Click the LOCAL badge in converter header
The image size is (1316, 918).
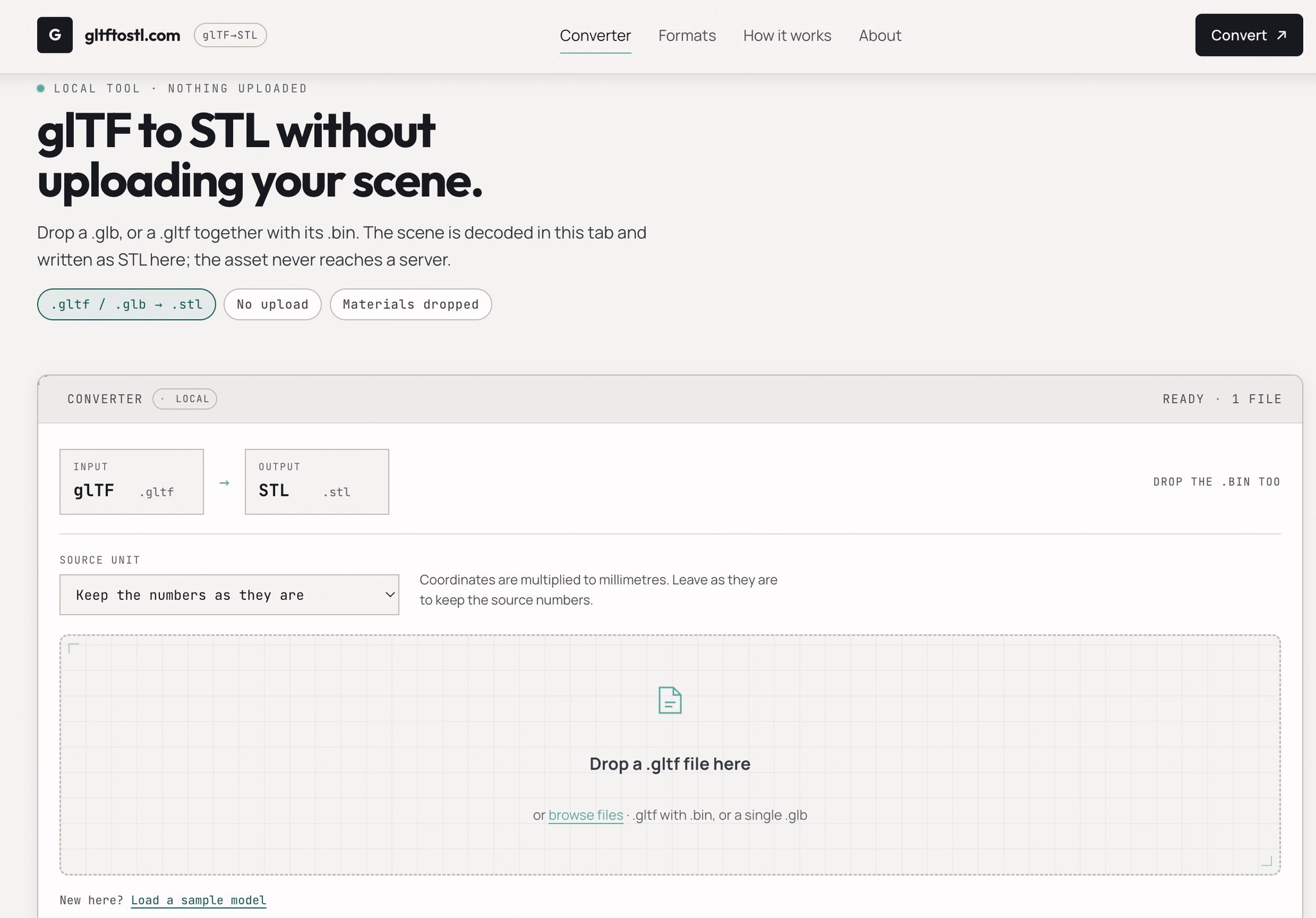click(x=185, y=399)
